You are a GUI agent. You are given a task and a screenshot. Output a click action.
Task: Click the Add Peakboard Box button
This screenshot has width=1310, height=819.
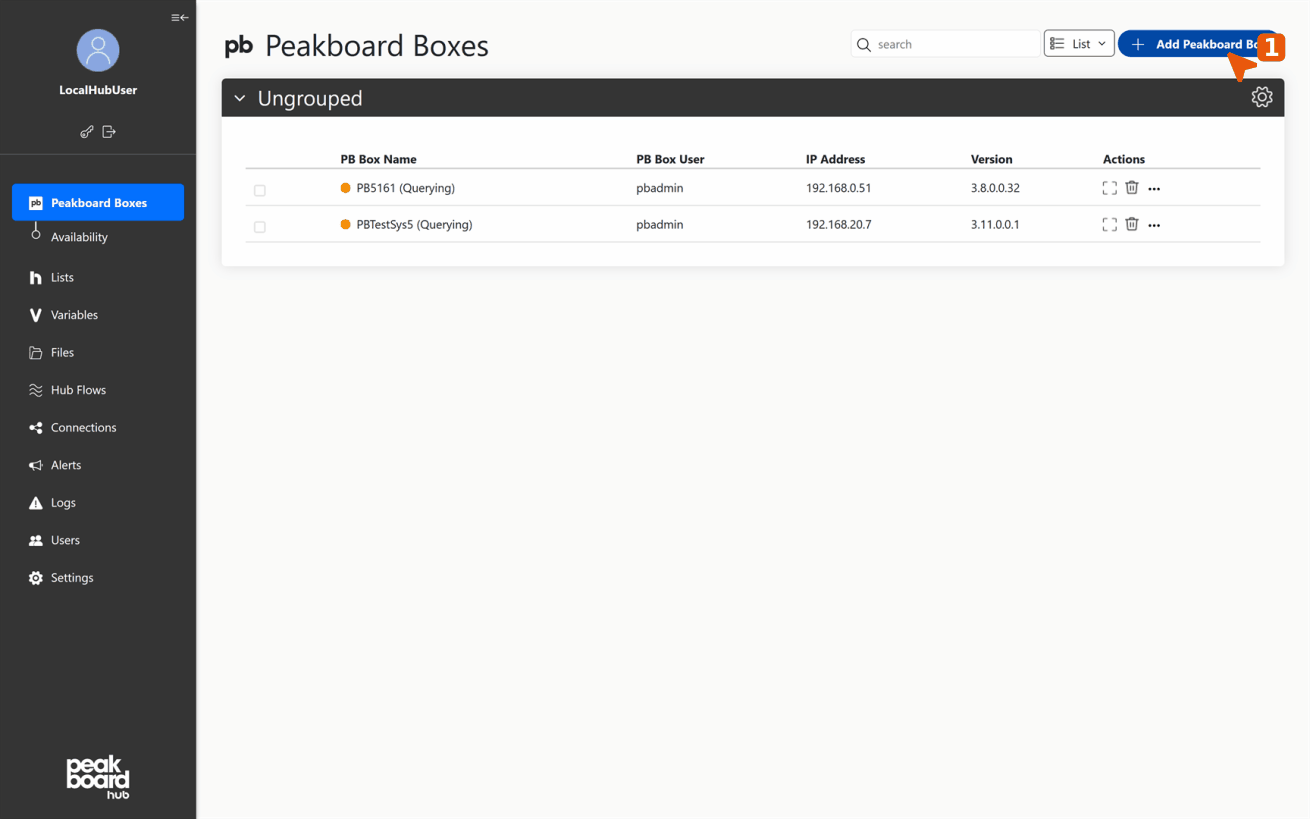tap(1190, 43)
